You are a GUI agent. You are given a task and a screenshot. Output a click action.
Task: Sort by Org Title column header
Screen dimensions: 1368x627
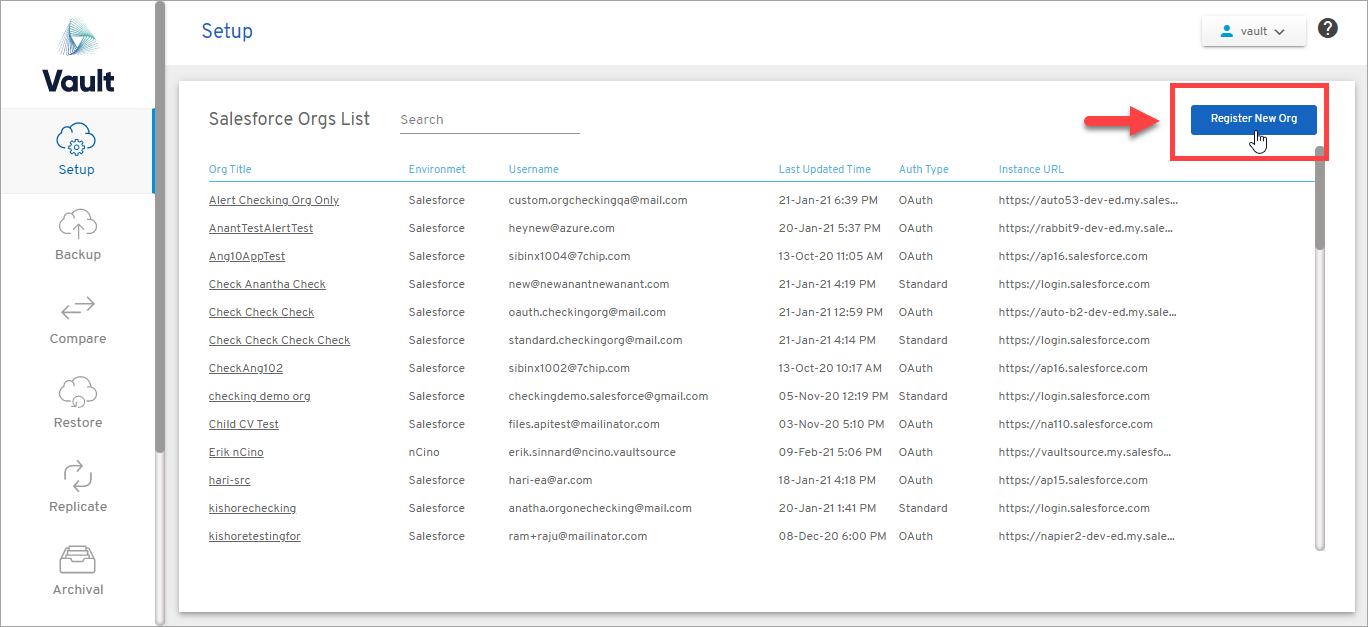point(230,169)
